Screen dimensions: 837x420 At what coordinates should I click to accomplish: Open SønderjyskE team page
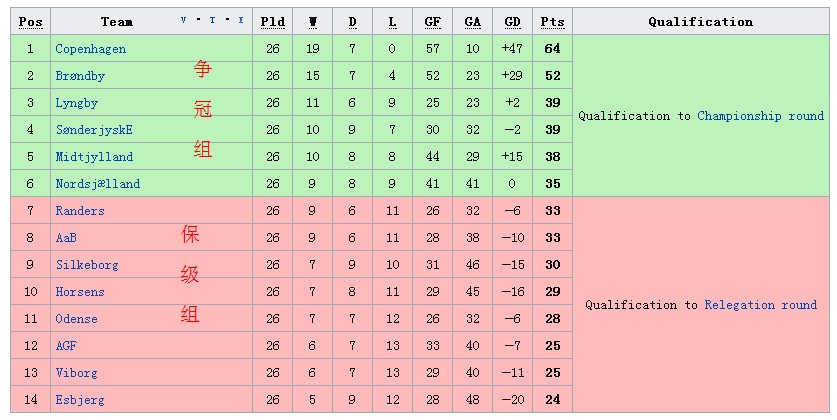pyautogui.click(x=94, y=130)
